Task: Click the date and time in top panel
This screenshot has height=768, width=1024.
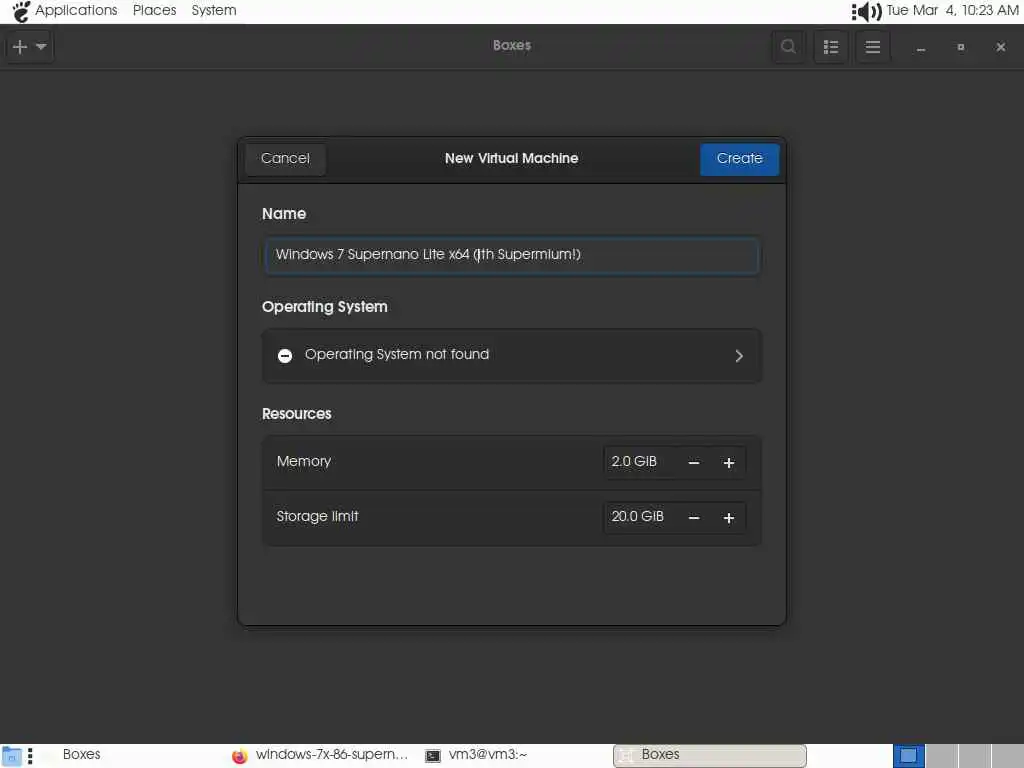Action: click(x=952, y=10)
